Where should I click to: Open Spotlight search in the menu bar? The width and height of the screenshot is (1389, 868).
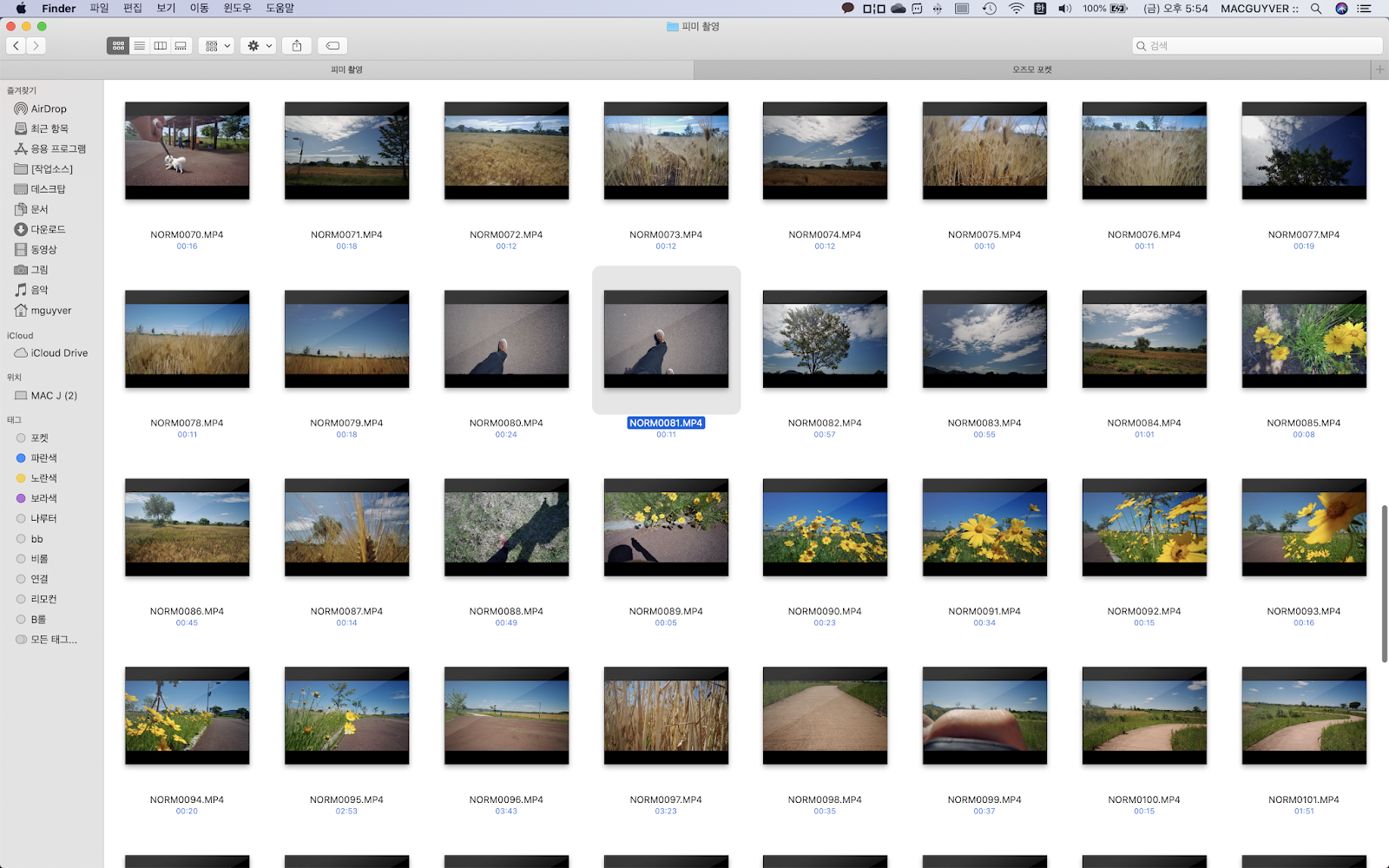[1316, 9]
